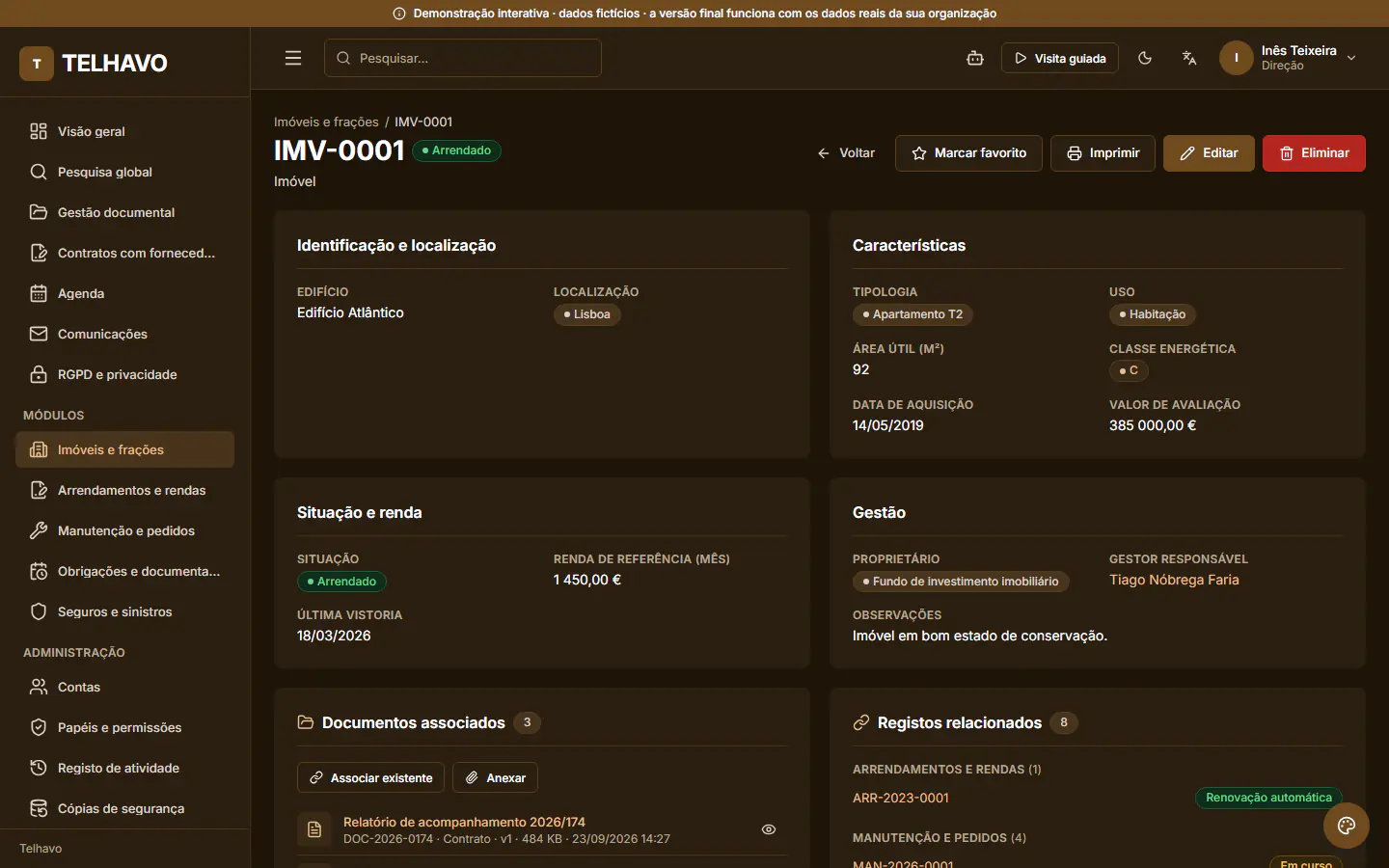1389x868 pixels.
Task: Go back with the Voltar button
Action: tap(846, 153)
